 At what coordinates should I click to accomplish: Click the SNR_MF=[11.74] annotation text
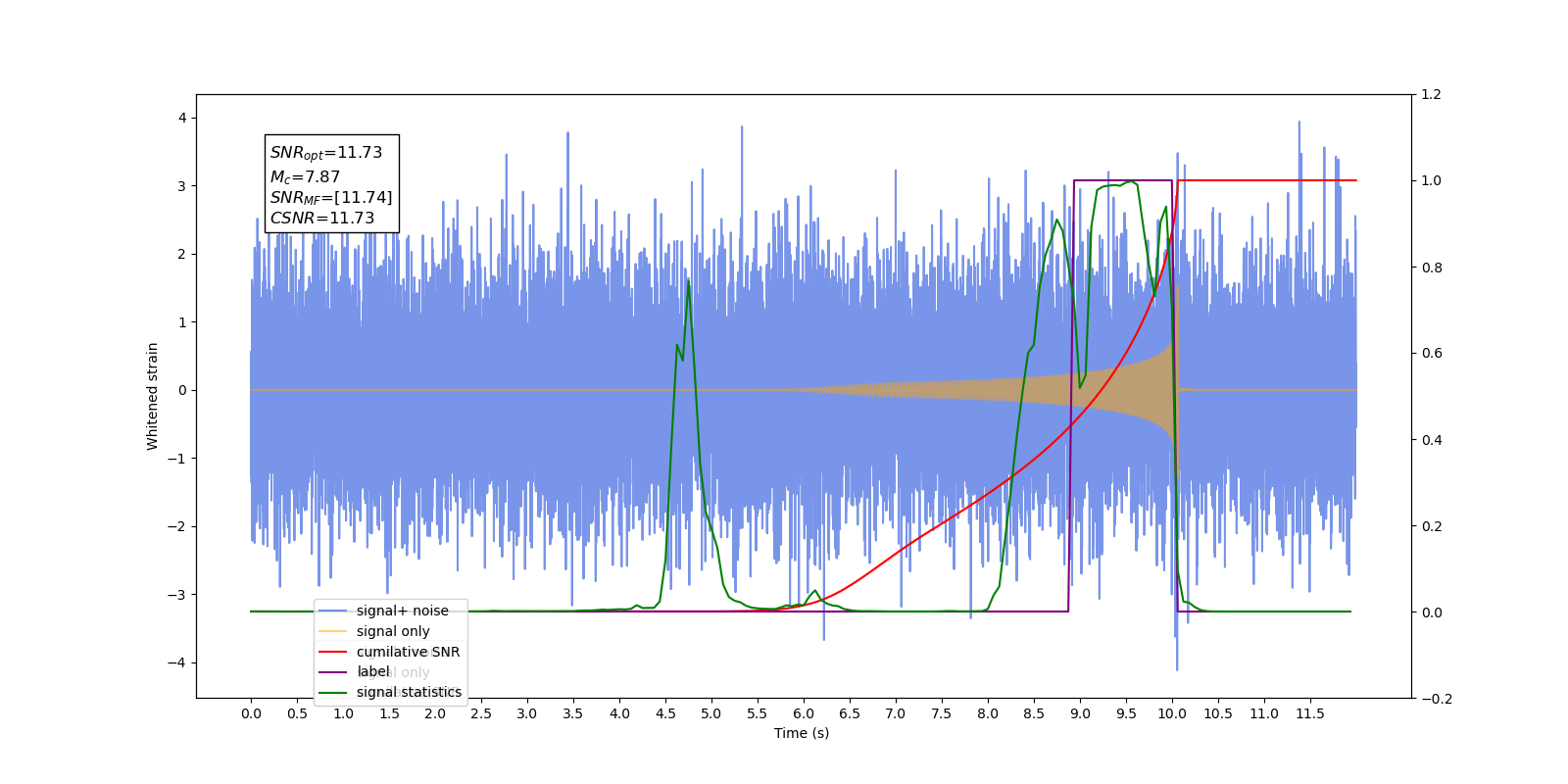pos(331,198)
